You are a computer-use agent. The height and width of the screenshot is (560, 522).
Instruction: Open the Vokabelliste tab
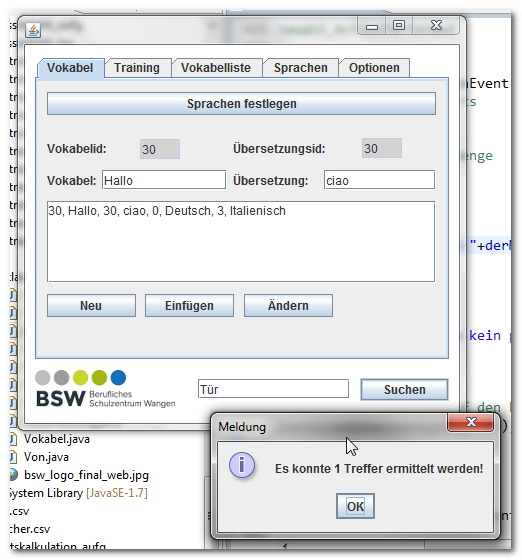click(x=216, y=68)
